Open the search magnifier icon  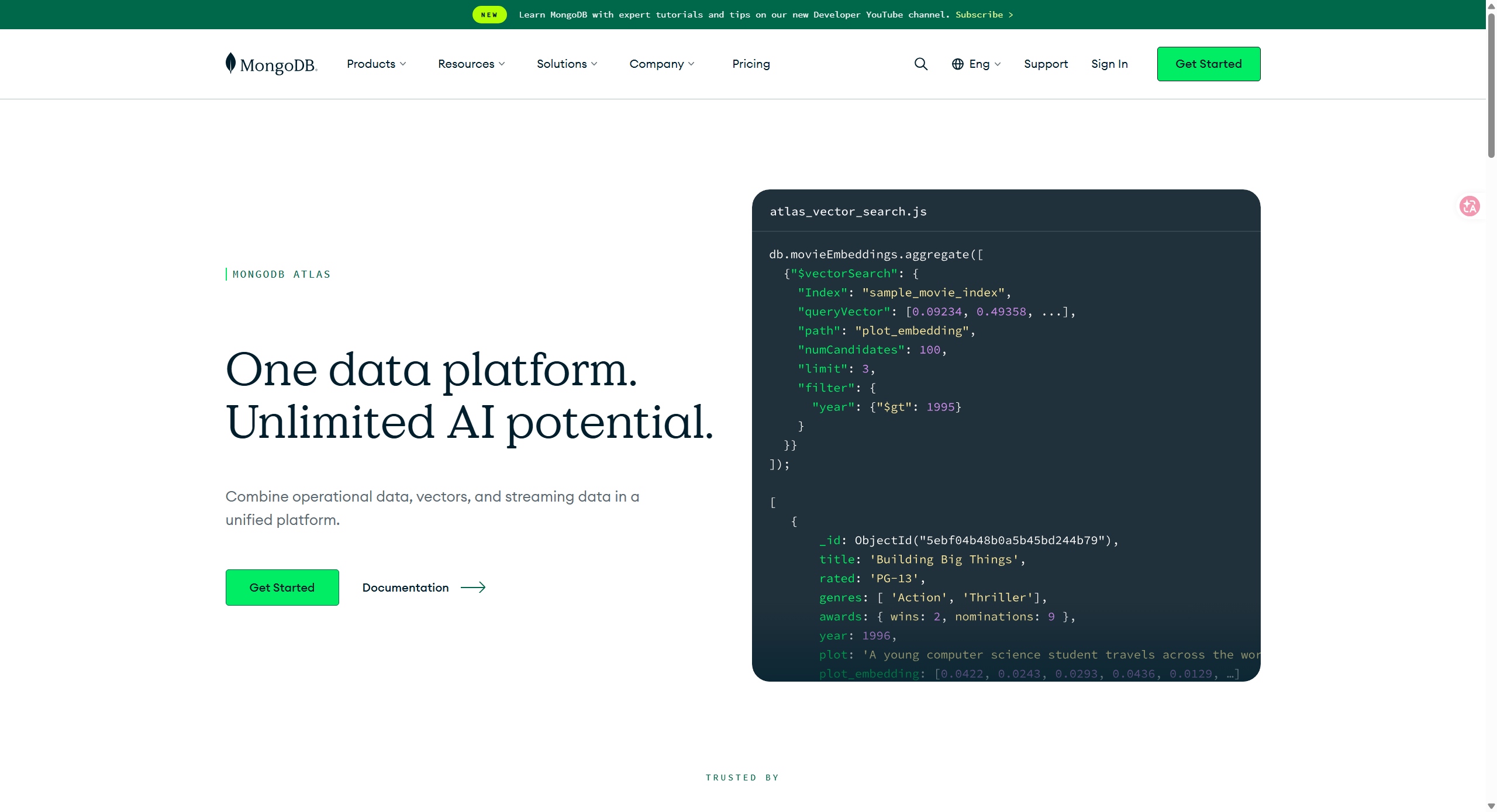pos(921,64)
